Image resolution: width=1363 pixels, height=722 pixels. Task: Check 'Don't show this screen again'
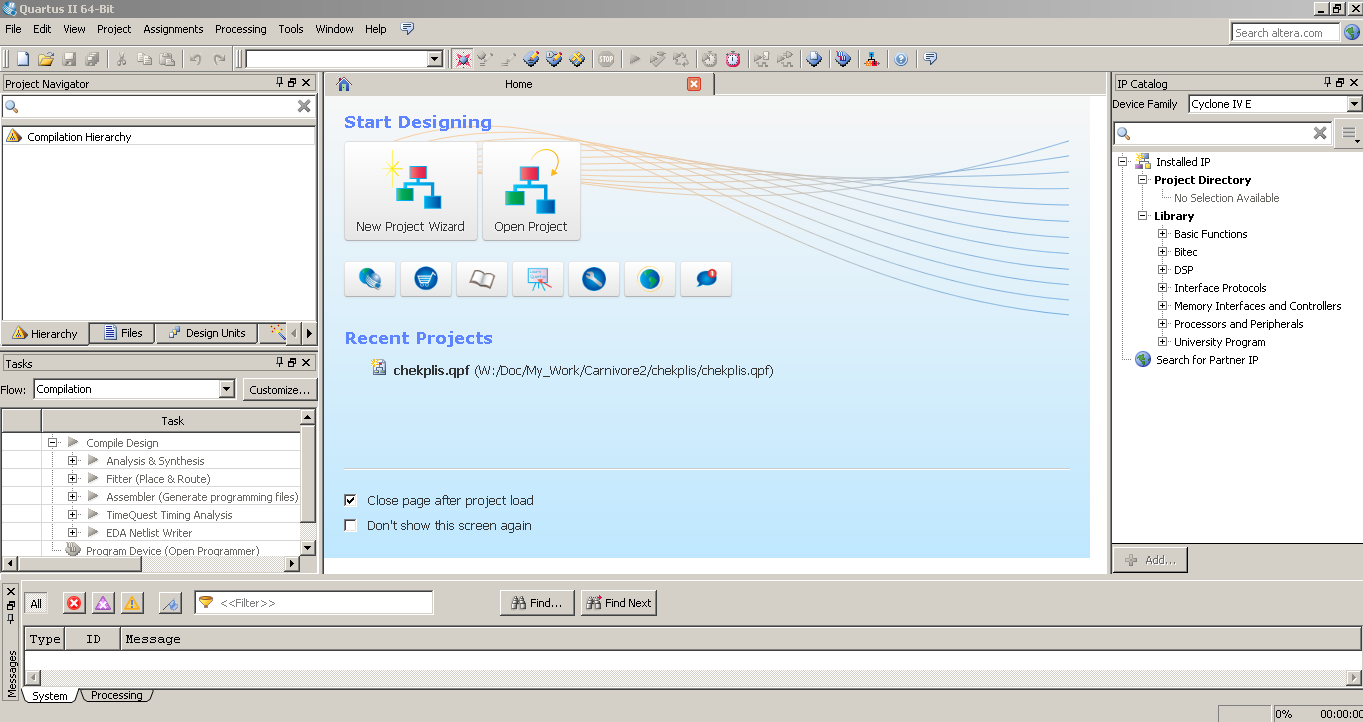tap(351, 525)
